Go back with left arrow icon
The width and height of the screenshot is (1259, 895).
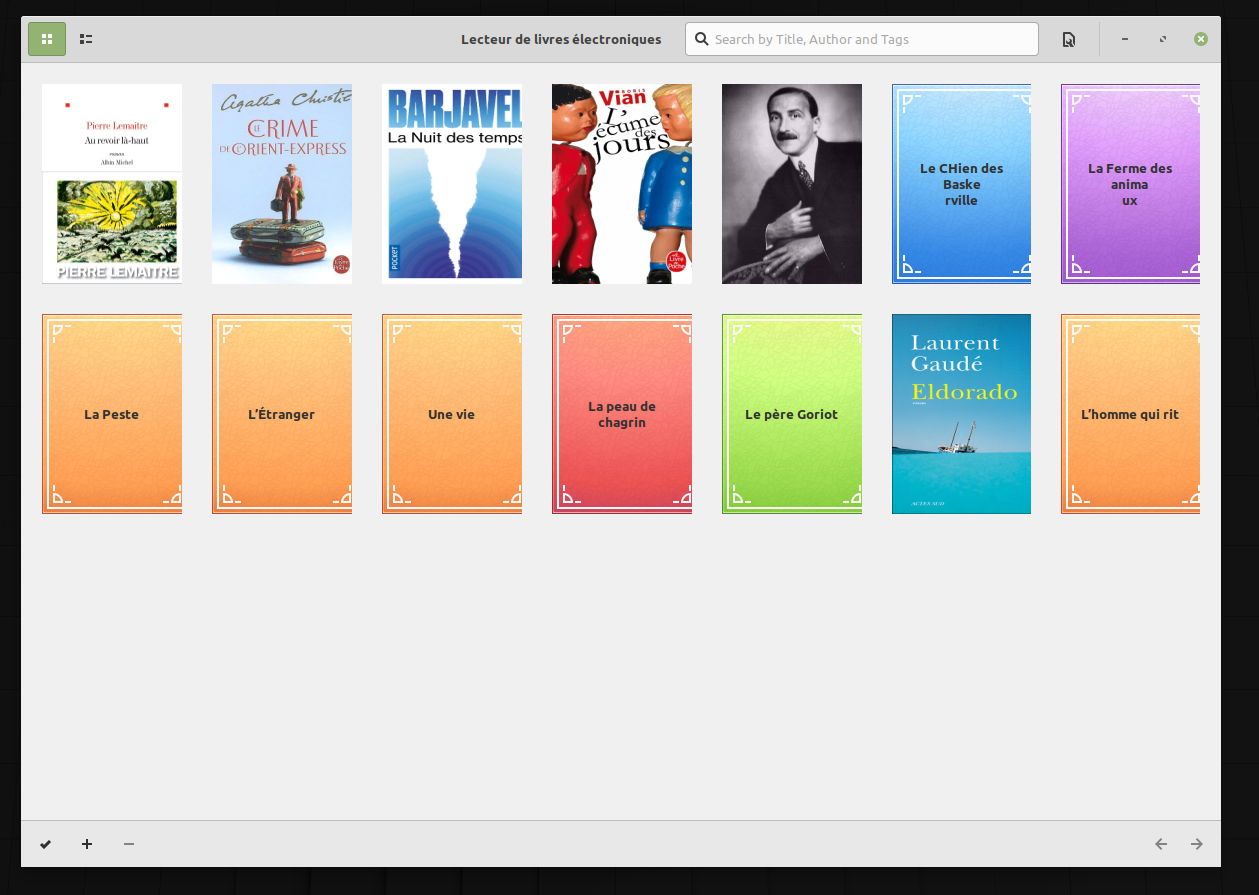[x=1161, y=844]
